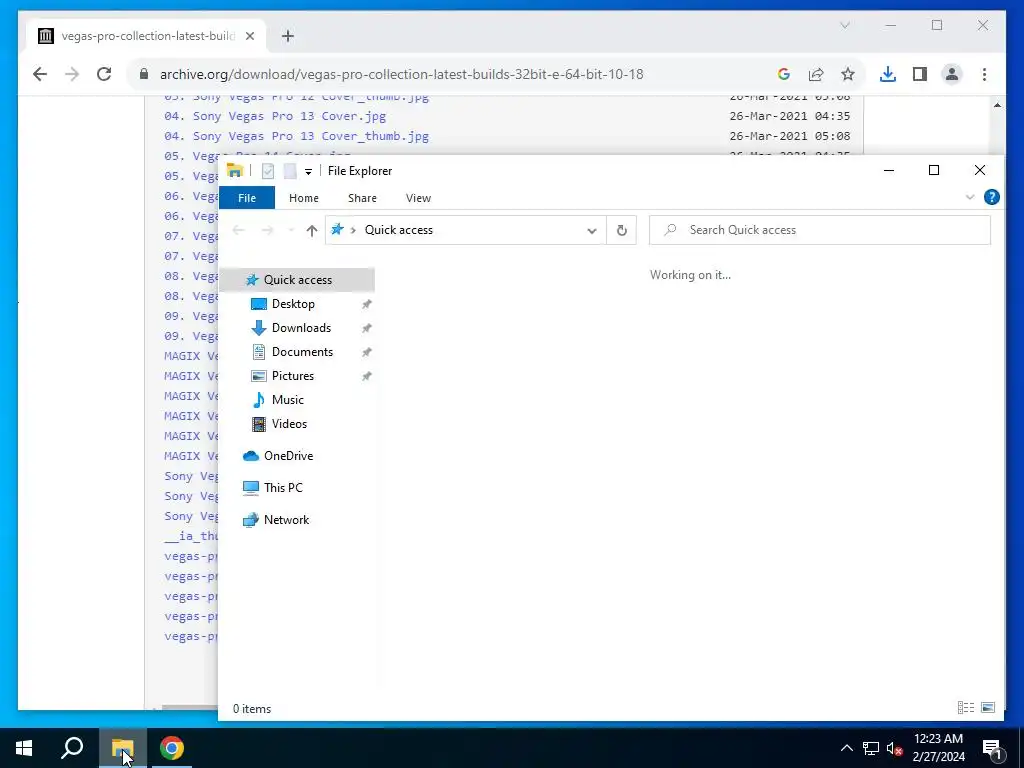Maximize the File Explorer window

coord(934,170)
